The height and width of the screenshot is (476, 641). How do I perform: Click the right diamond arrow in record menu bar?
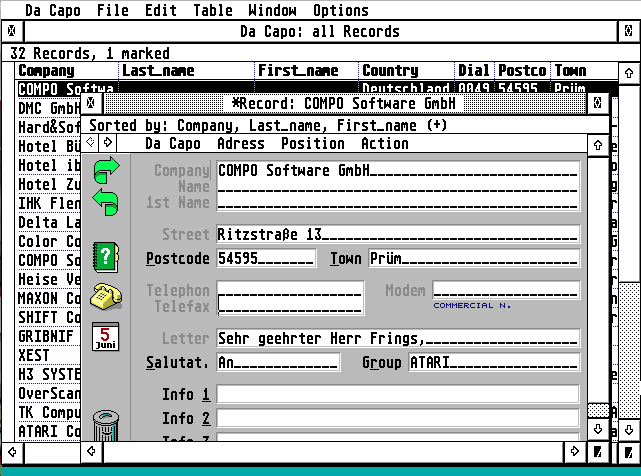[x=108, y=142]
